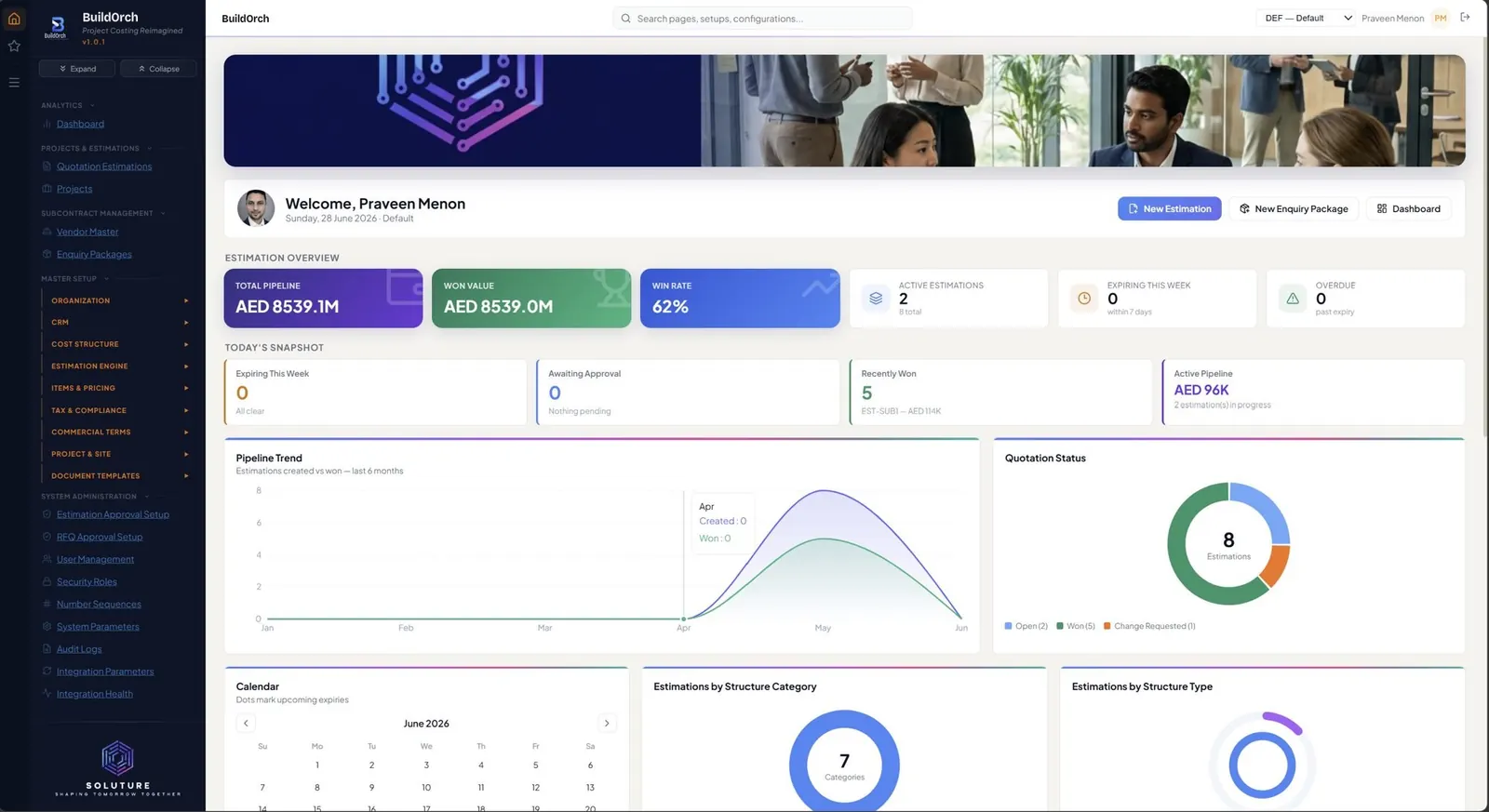Screen dimensions: 1489x812
Task: Open Audit Logs link
Action: 79,649
